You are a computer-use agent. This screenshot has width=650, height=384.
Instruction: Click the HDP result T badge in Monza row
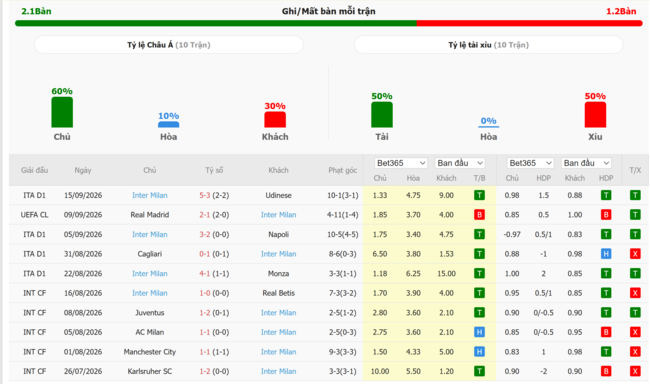pyautogui.click(x=606, y=273)
